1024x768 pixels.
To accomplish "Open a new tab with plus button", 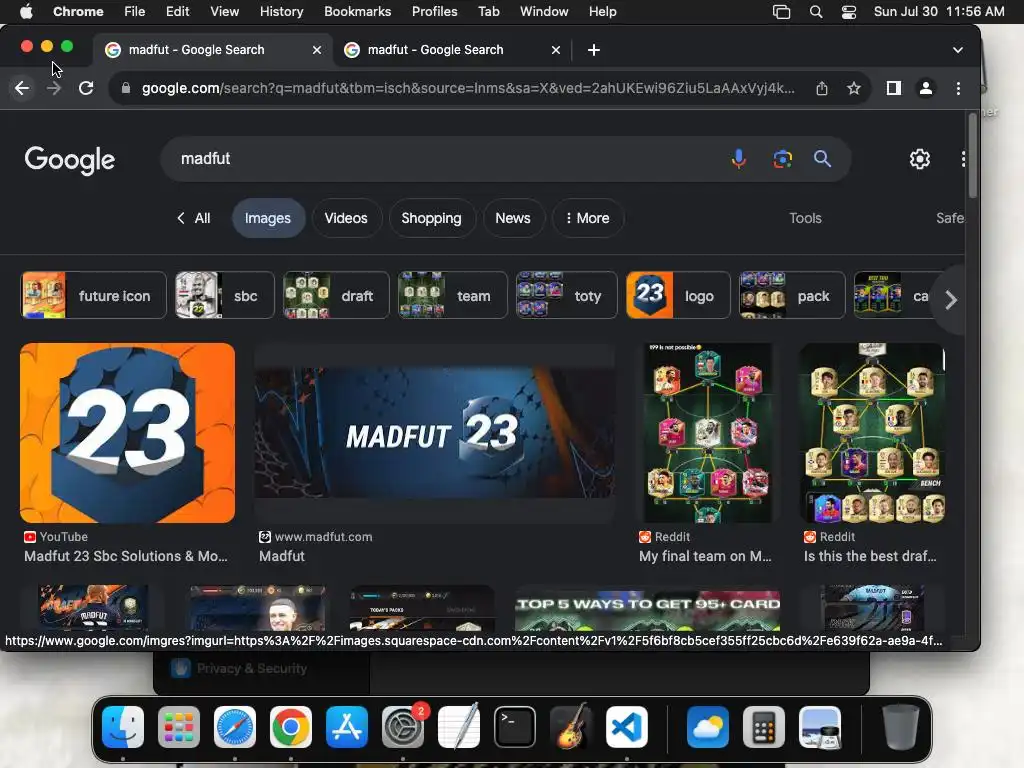I will (594, 50).
